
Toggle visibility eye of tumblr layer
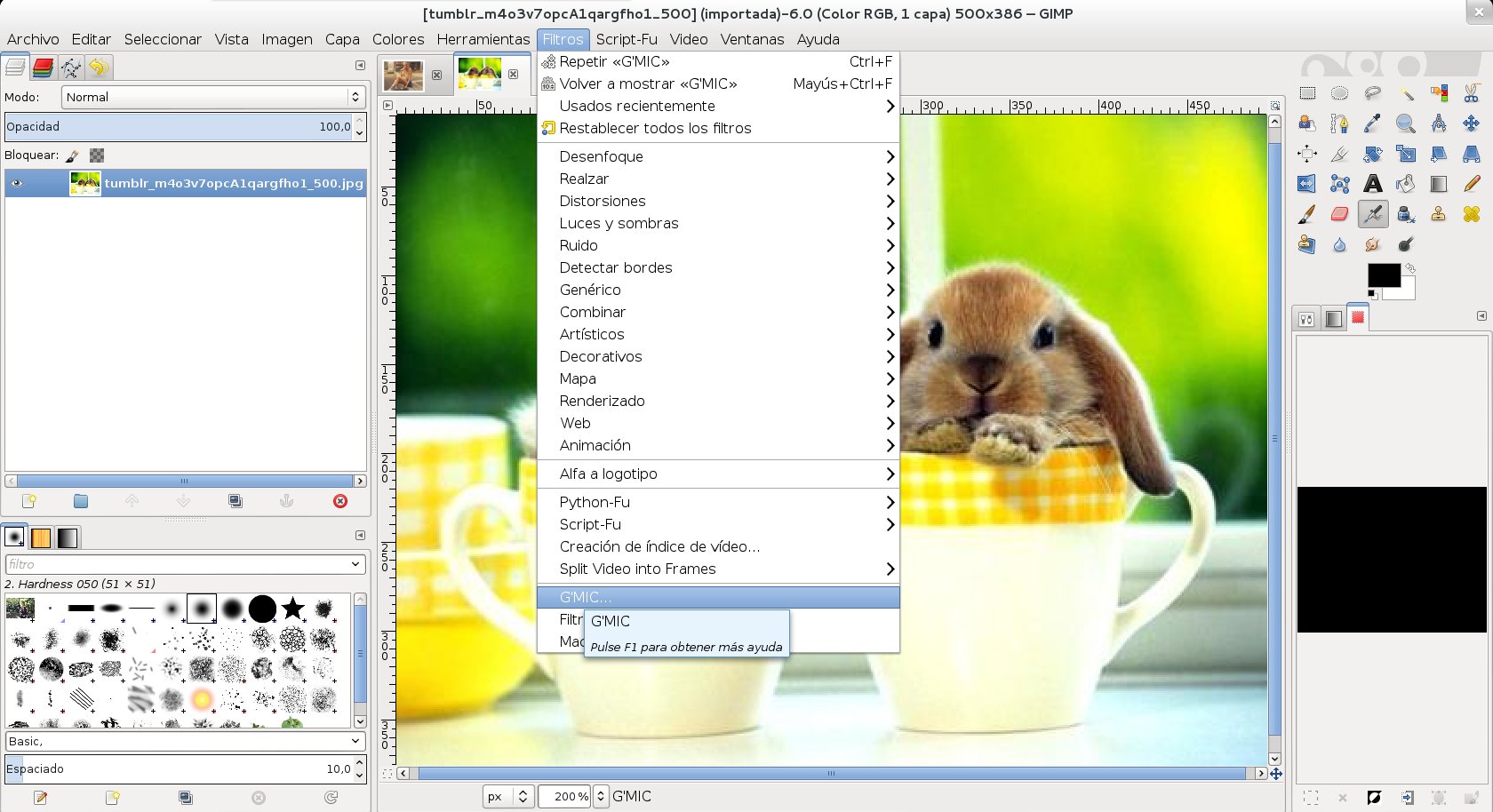pyautogui.click(x=17, y=184)
